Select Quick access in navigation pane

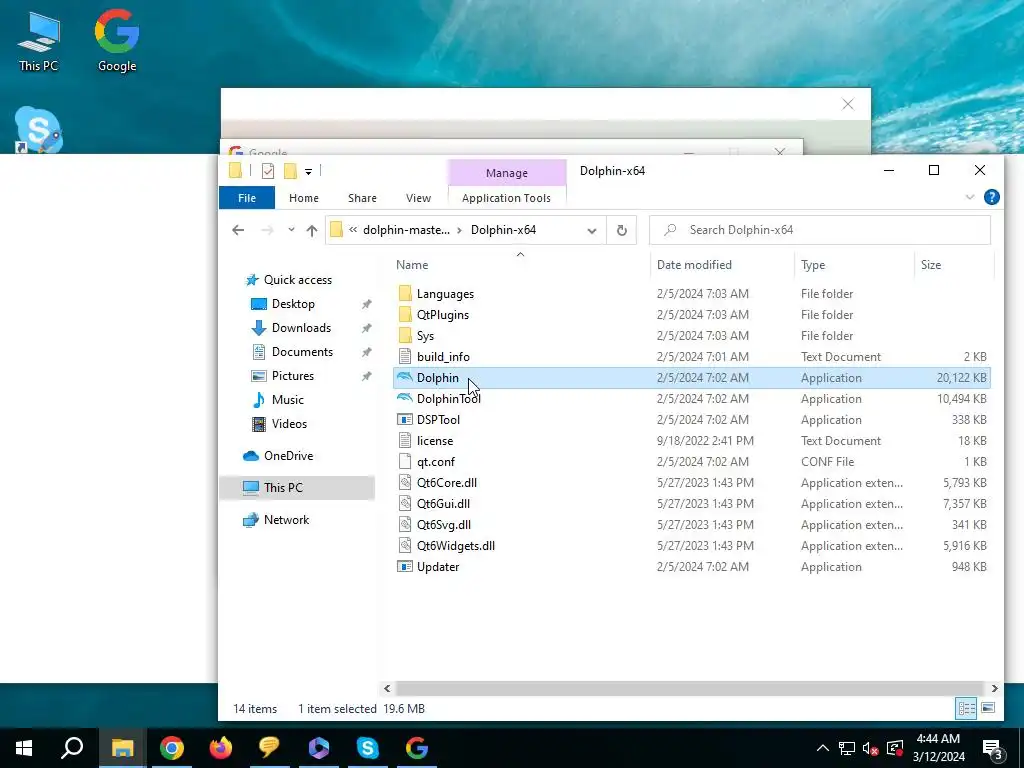pyautogui.click(x=298, y=280)
